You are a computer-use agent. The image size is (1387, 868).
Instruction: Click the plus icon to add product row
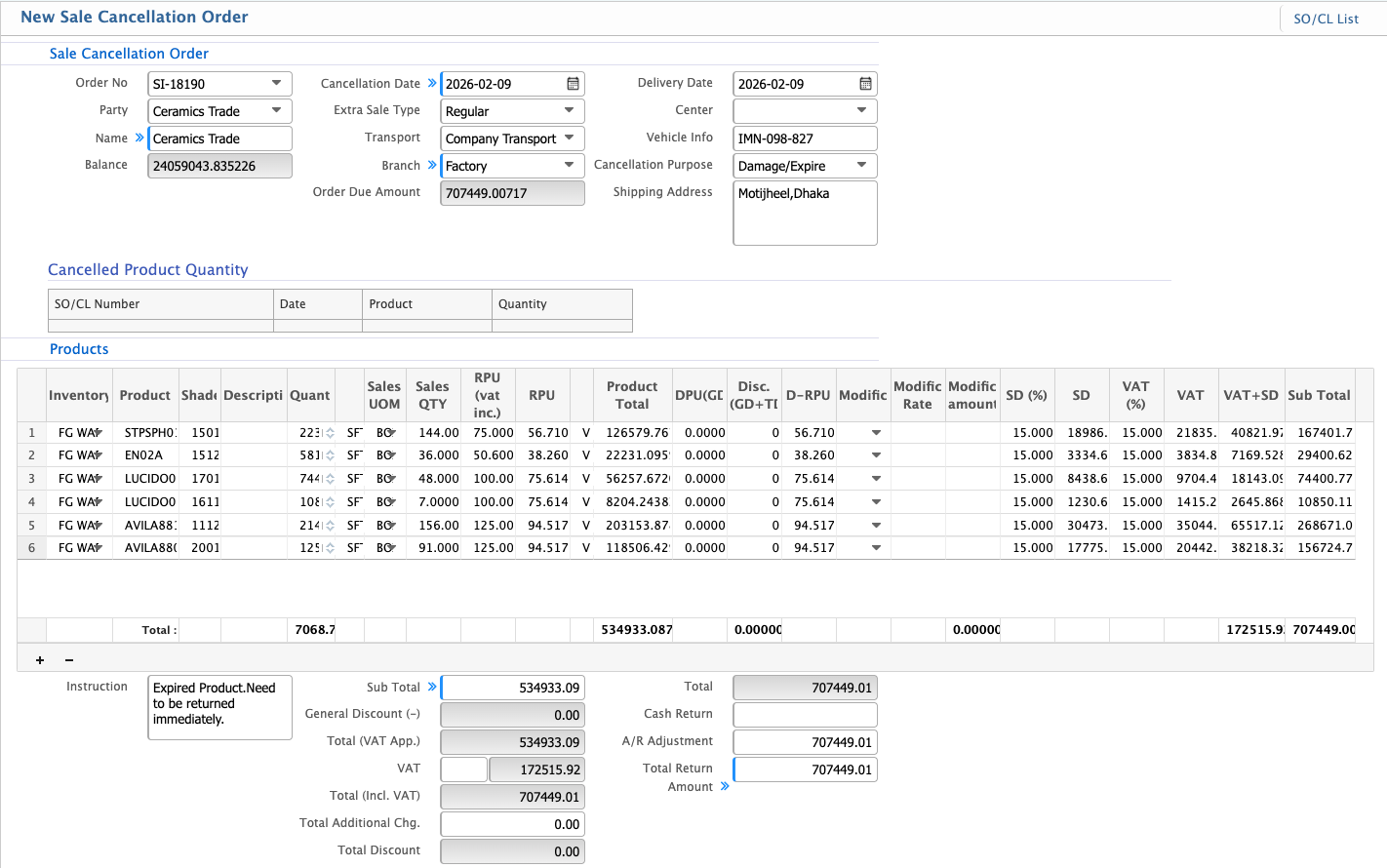[x=40, y=660]
